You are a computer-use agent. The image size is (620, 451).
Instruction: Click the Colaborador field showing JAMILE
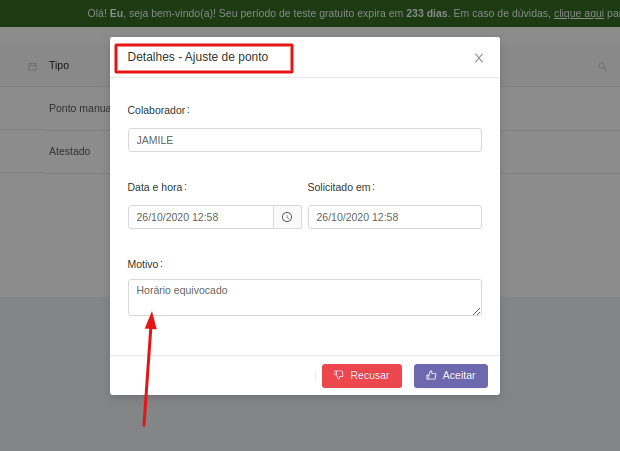pos(304,140)
